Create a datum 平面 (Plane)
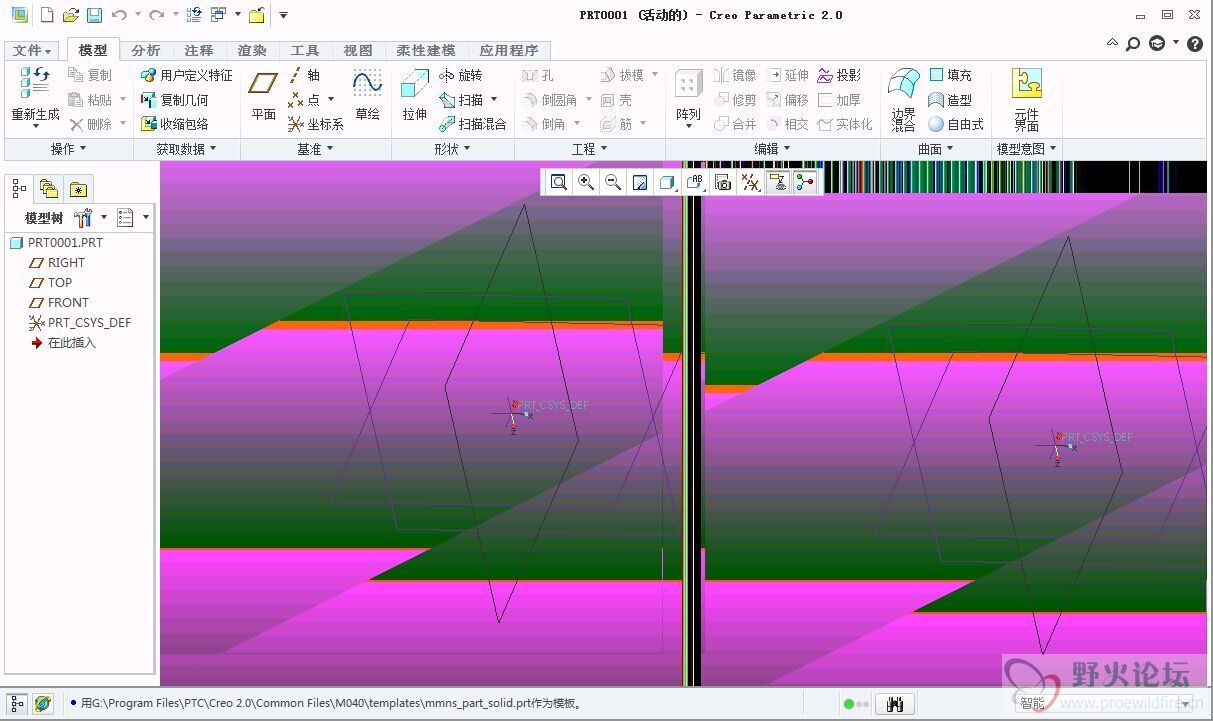Image resolution: width=1213 pixels, height=721 pixels. 263,97
